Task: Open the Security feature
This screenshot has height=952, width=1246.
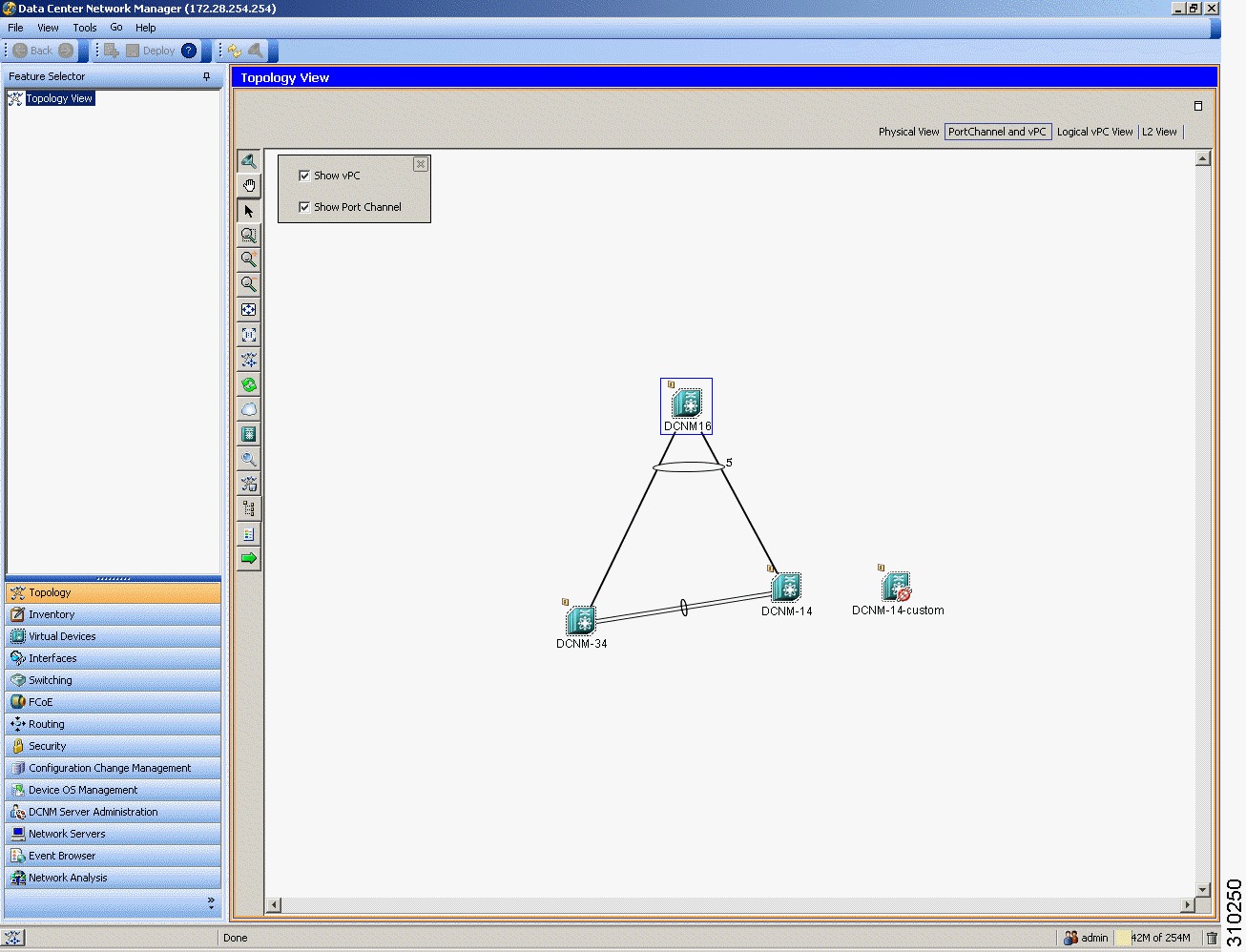Action: [x=114, y=746]
